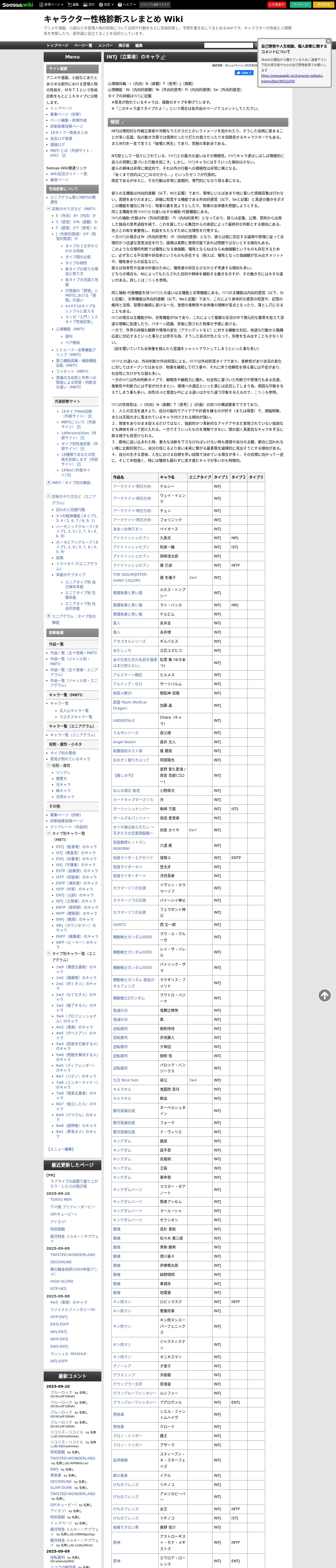
Task: Open ESTJ（監督者）のキャラ sidebar link
Action: point(76,846)
